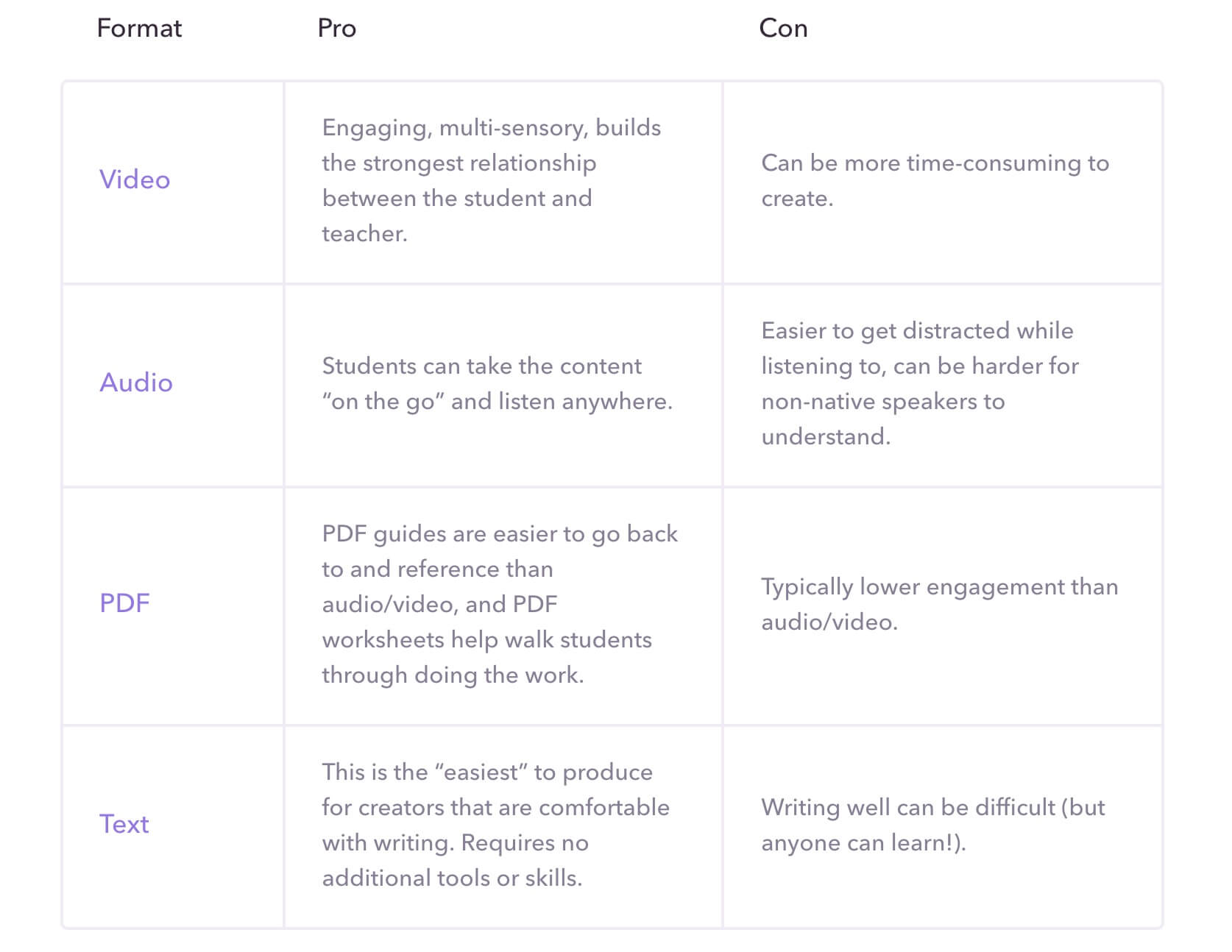1232x952 pixels.
Task: Click the Audio con about getting distracted
Action: [x=920, y=383]
